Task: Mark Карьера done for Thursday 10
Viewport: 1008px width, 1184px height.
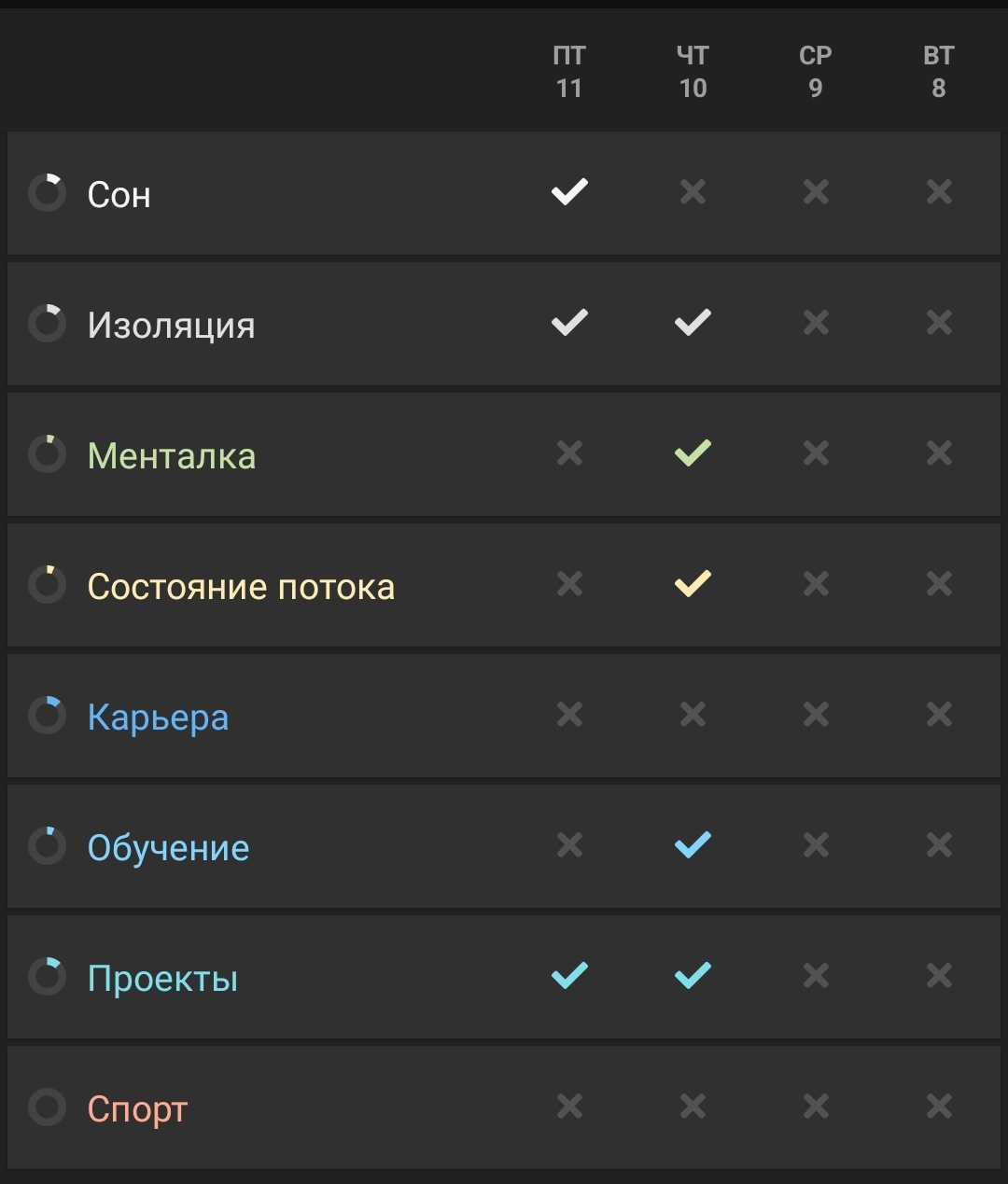Action: click(693, 715)
